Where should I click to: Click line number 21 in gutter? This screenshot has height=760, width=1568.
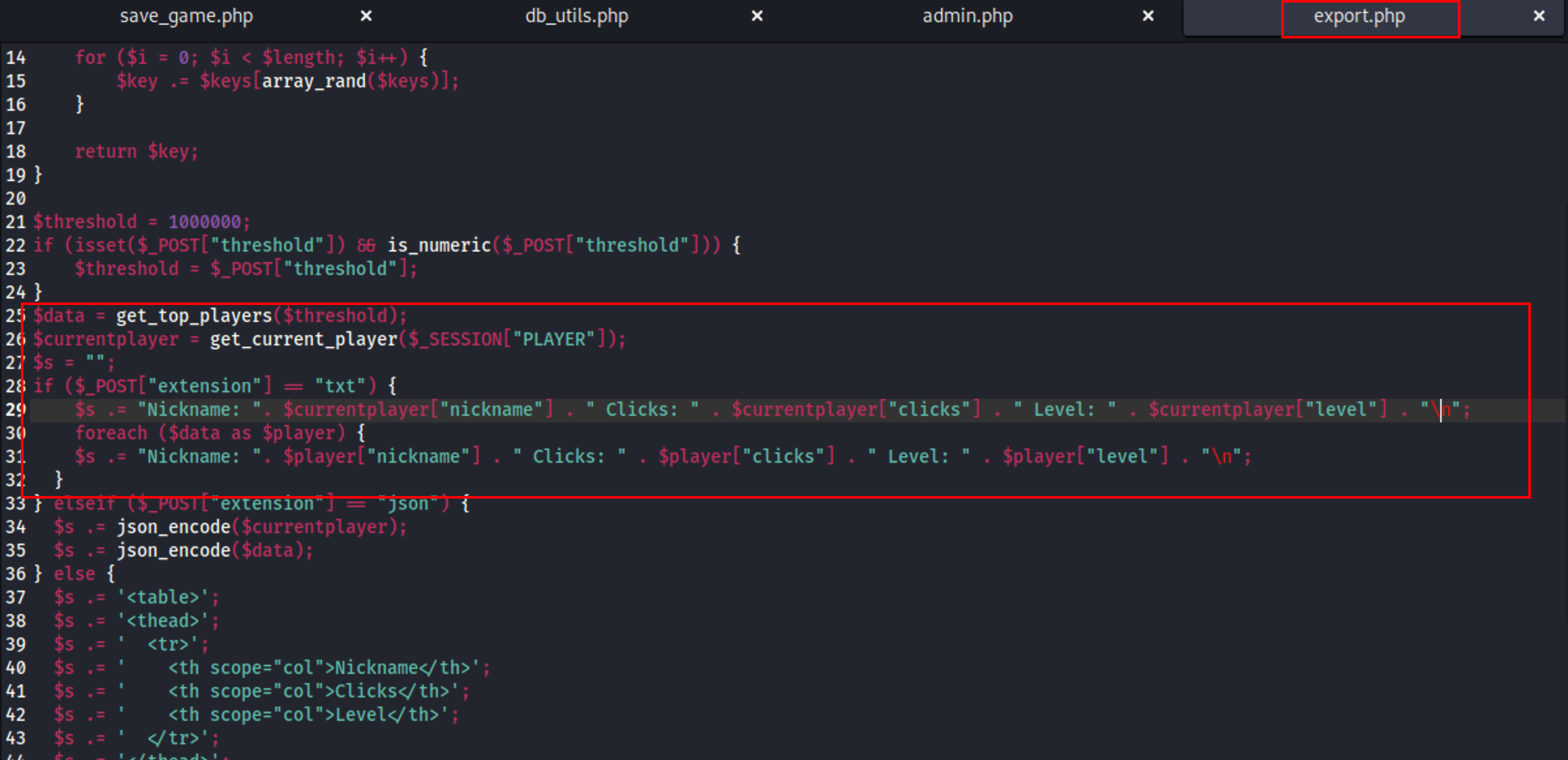[x=16, y=222]
